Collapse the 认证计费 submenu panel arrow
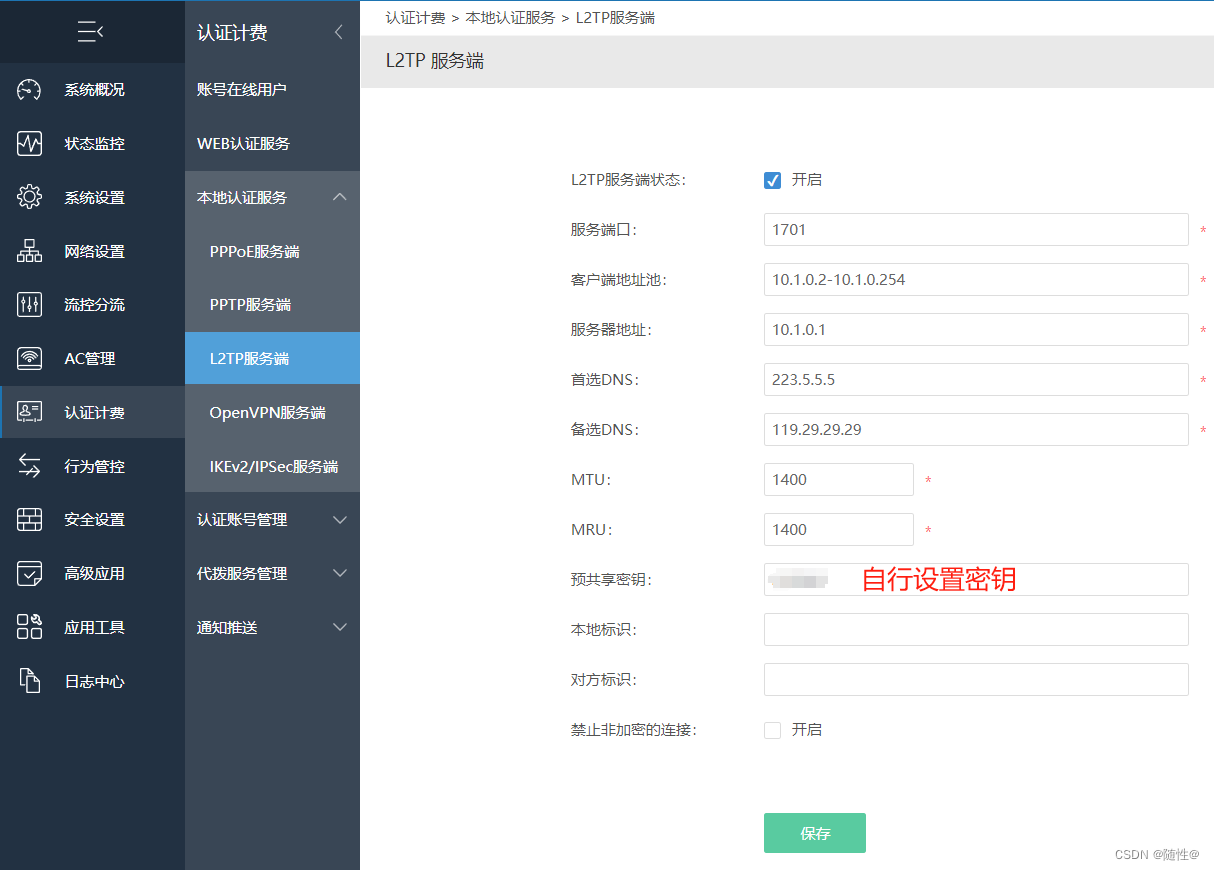Viewport: 1214px width, 870px height. click(x=338, y=32)
